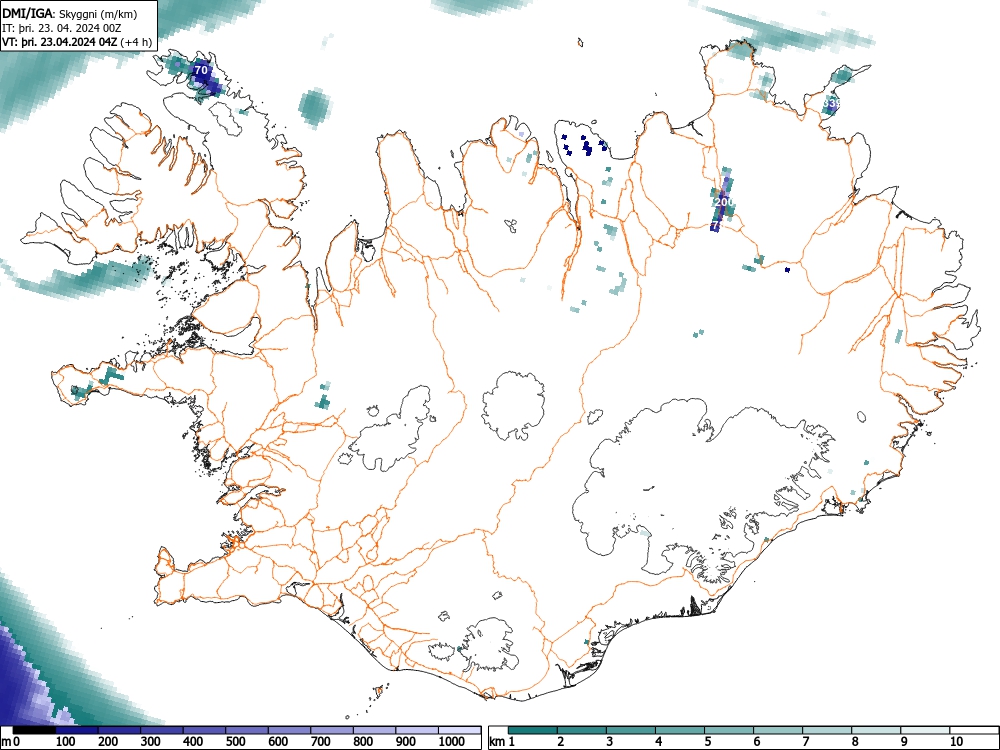
Task: Click the '700' label on the metre scale
Action: coord(321,742)
